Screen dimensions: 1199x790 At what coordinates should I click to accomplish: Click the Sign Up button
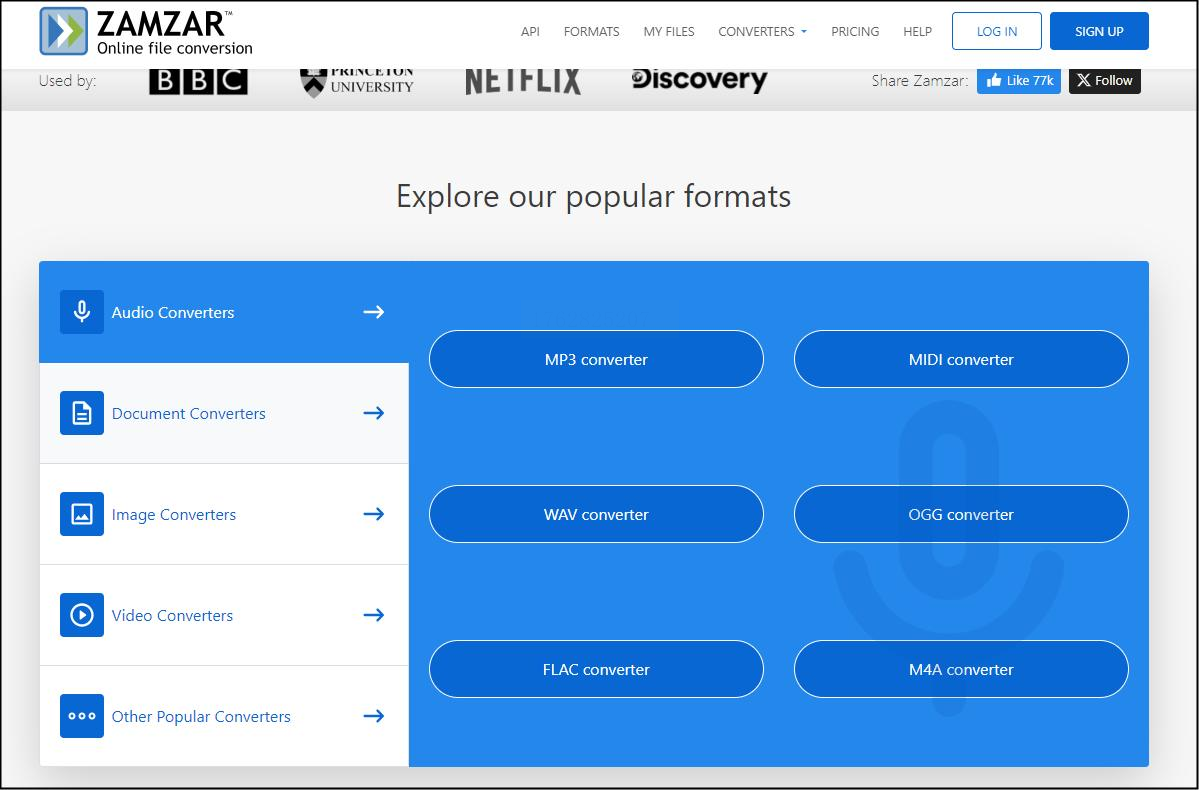click(x=1099, y=31)
